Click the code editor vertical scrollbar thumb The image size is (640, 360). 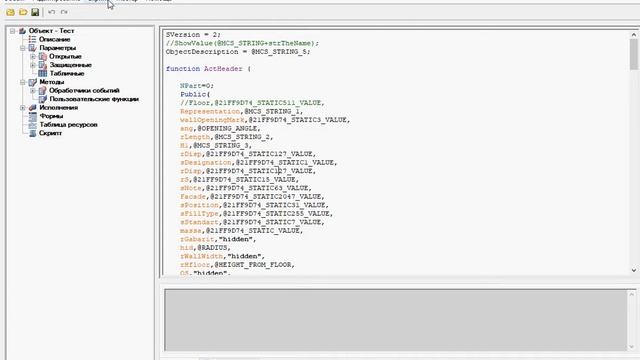tap(633, 55)
